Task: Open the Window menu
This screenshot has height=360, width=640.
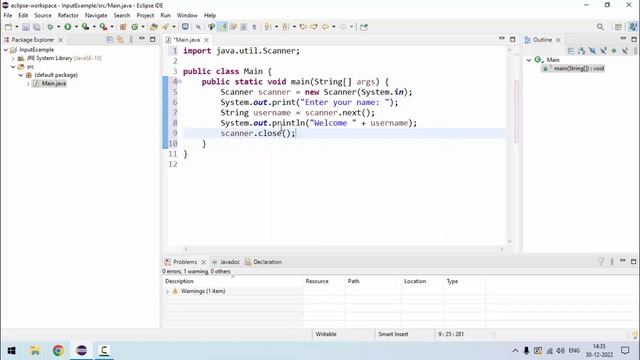Action: (187, 16)
